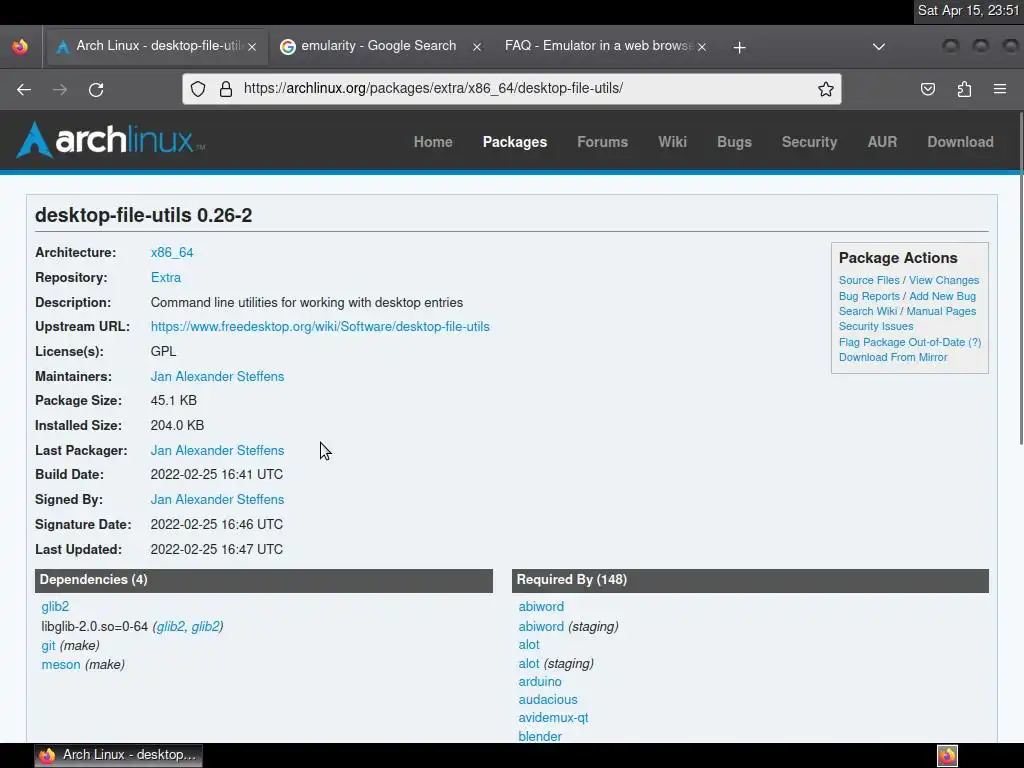Click the URL address bar
The height and width of the screenshot is (768, 1024).
point(511,89)
